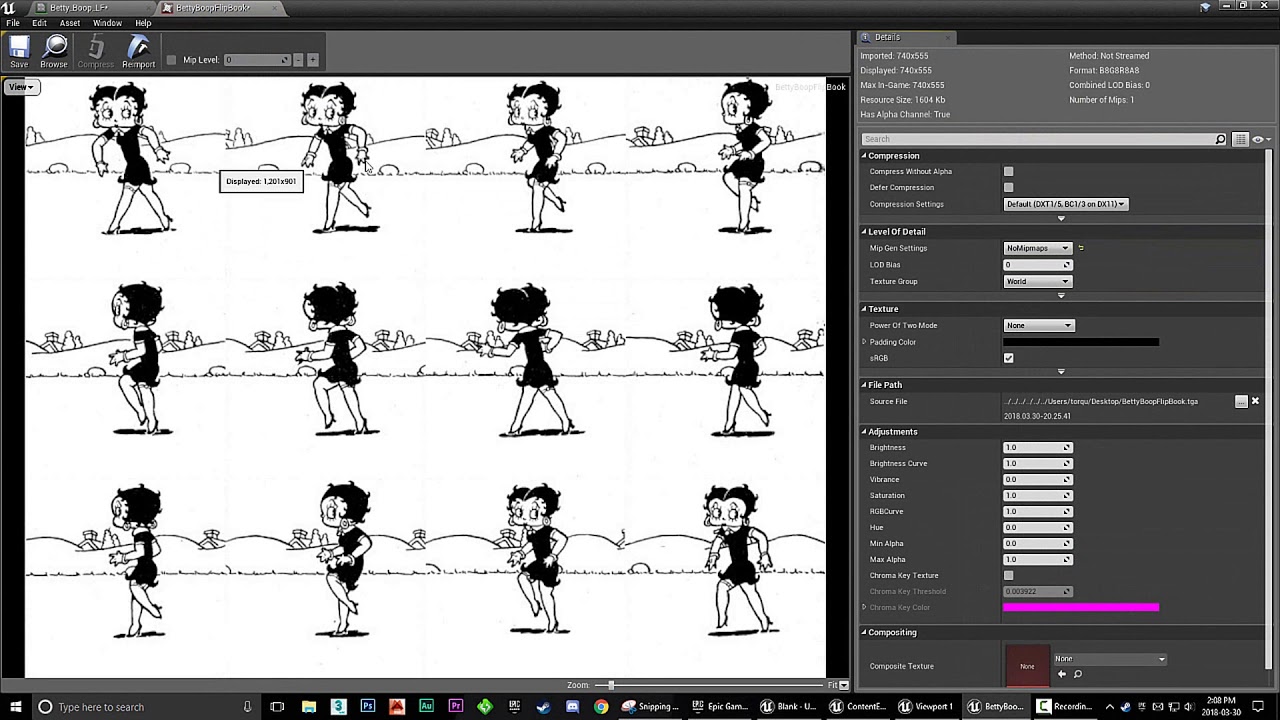Viewport: 1280px width, 720px height.
Task: Click the Padding Color black swatch
Action: click(1081, 342)
